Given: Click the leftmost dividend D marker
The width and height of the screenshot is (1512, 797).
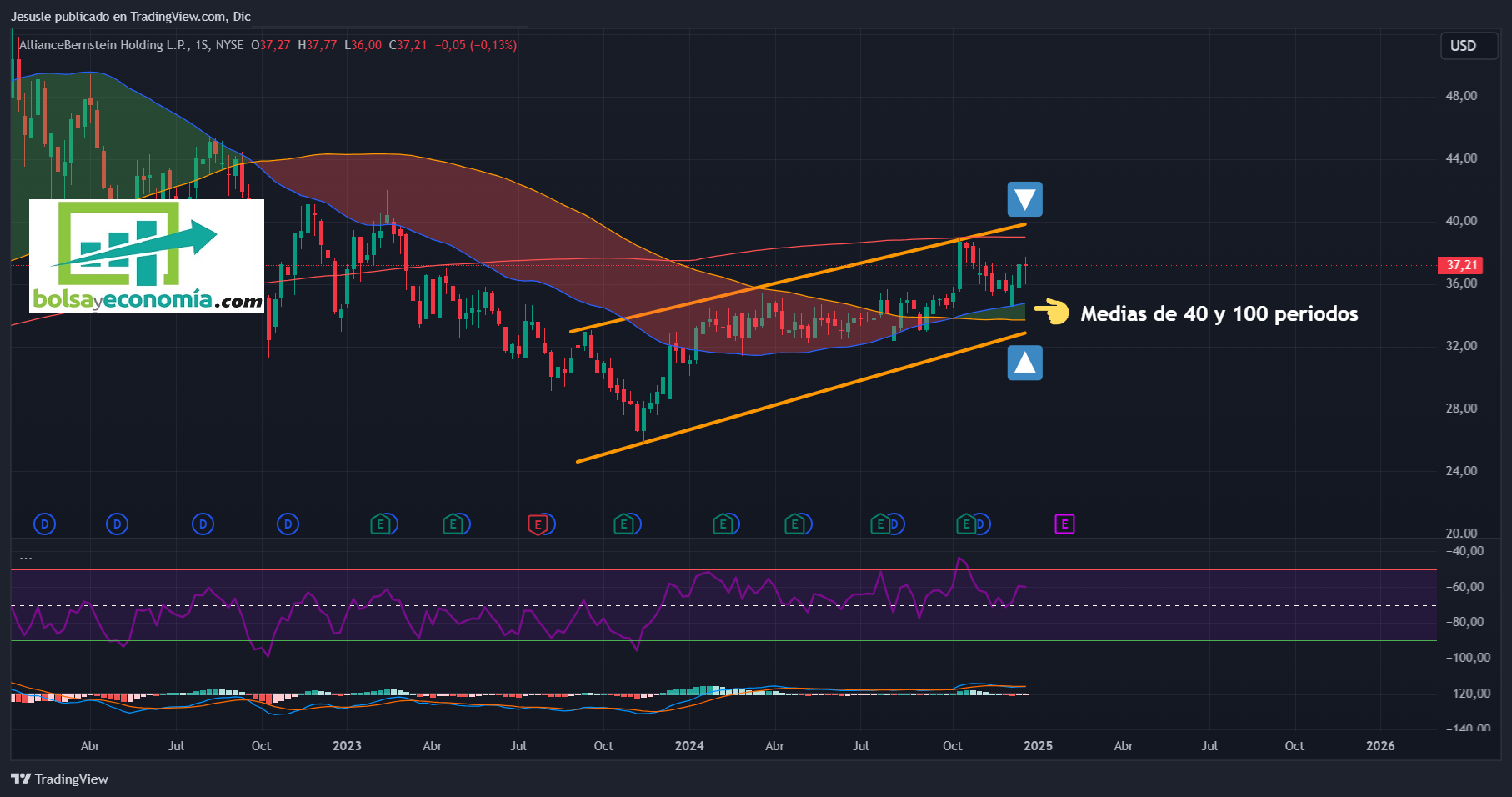Looking at the screenshot, I should click(x=44, y=524).
